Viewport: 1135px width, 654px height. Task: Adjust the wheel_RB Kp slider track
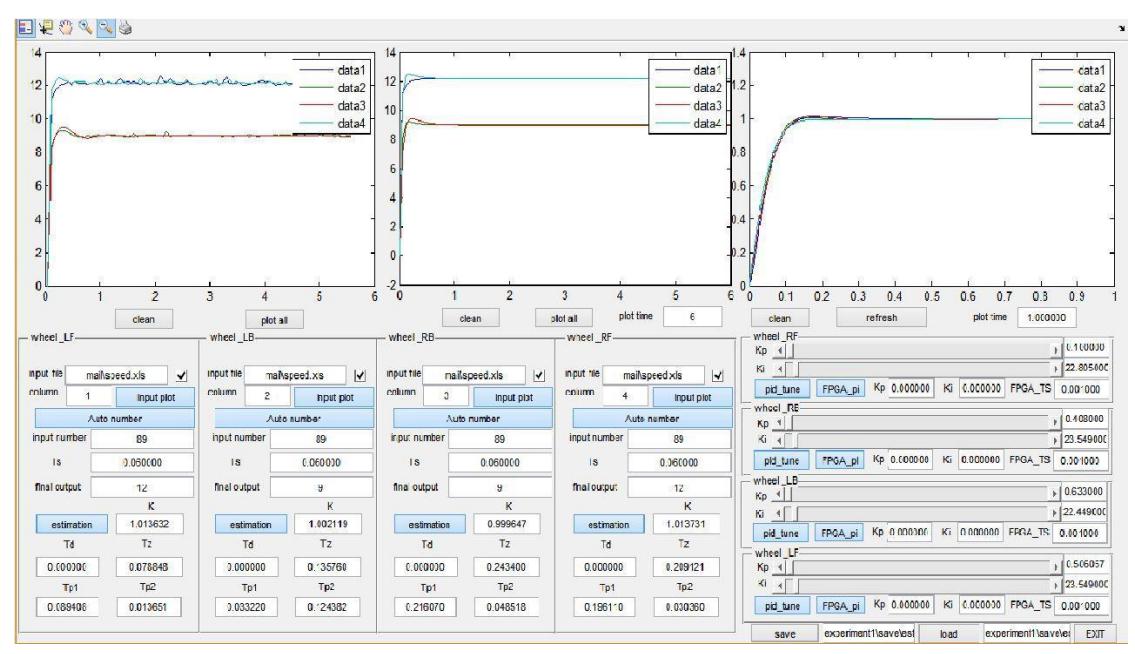918,422
